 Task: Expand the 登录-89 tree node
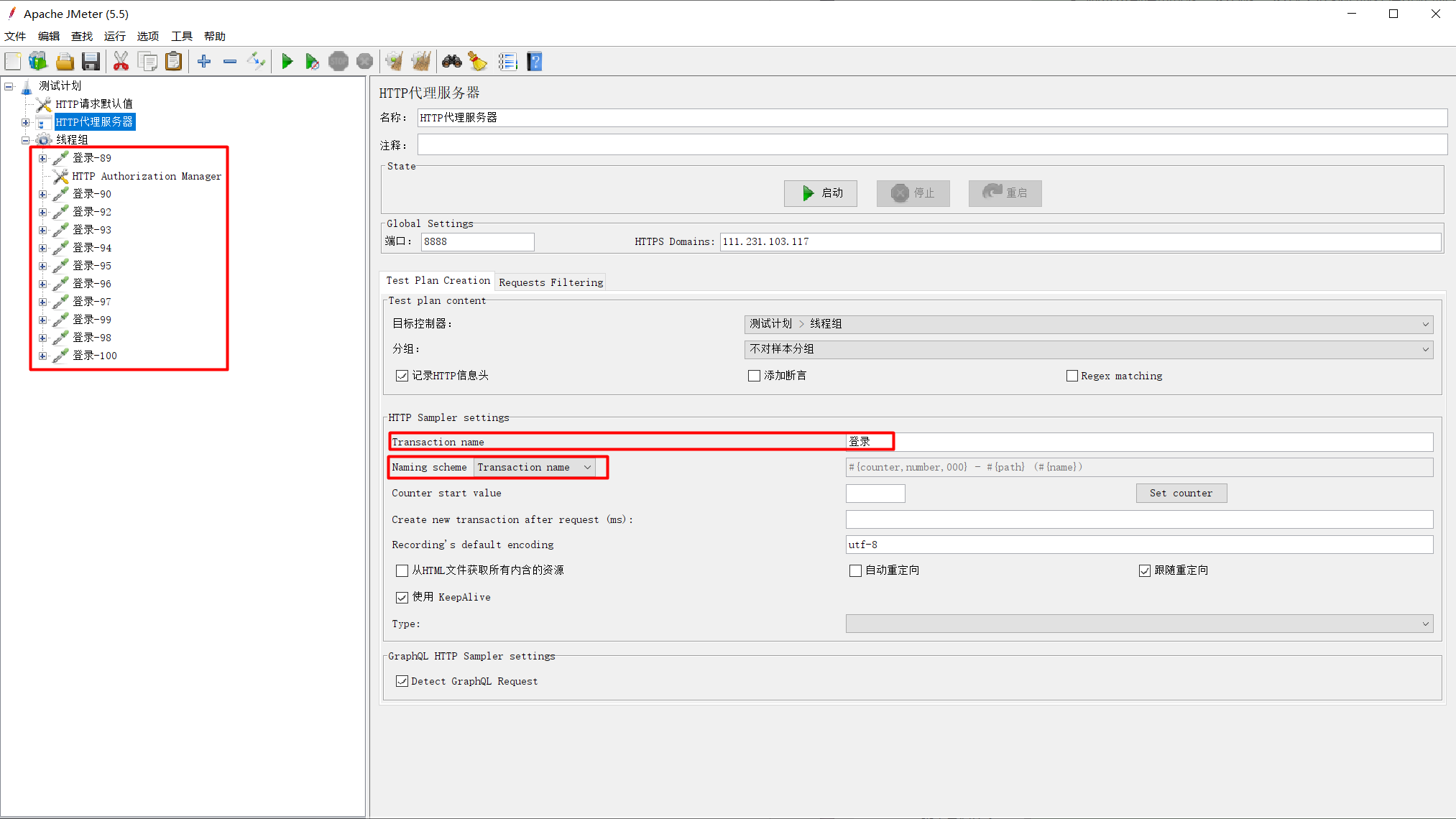[x=42, y=158]
